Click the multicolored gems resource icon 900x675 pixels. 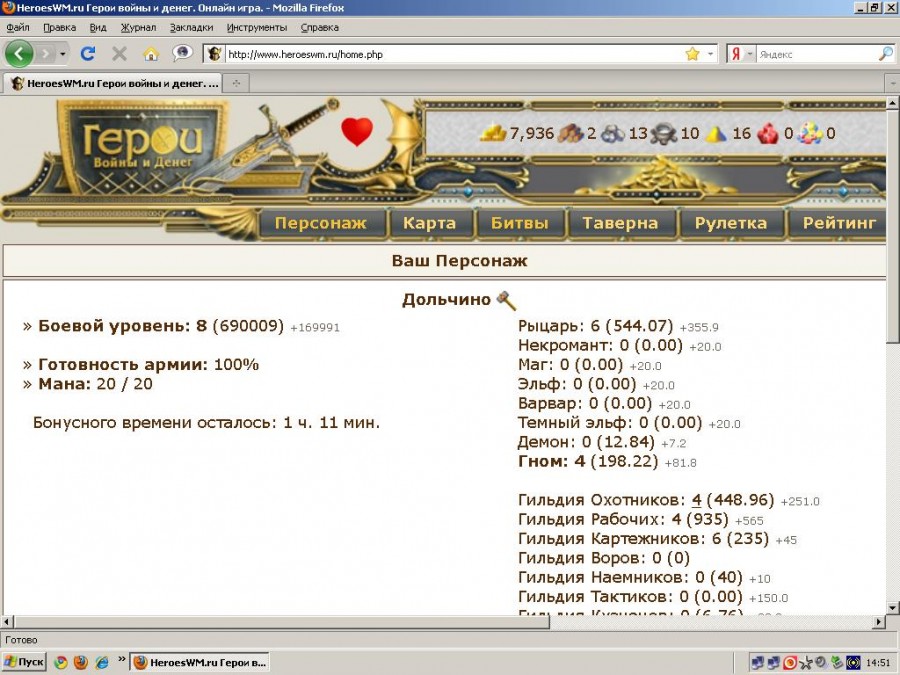(x=810, y=134)
